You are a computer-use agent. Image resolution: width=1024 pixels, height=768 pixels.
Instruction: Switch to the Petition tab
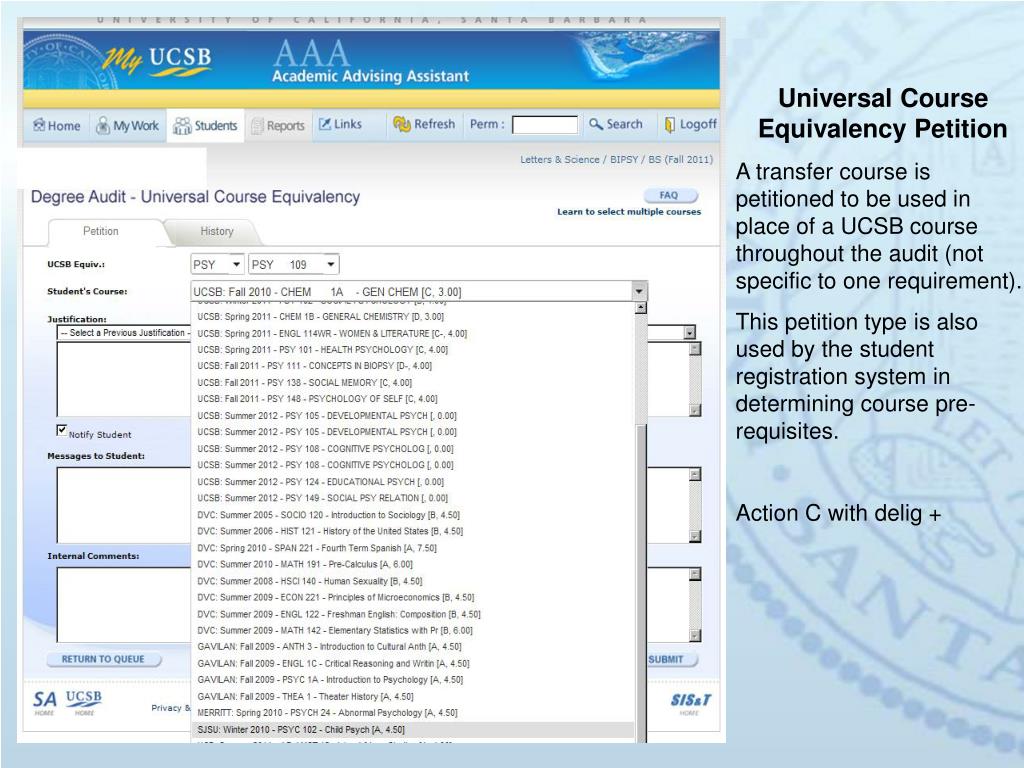tap(101, 231)
